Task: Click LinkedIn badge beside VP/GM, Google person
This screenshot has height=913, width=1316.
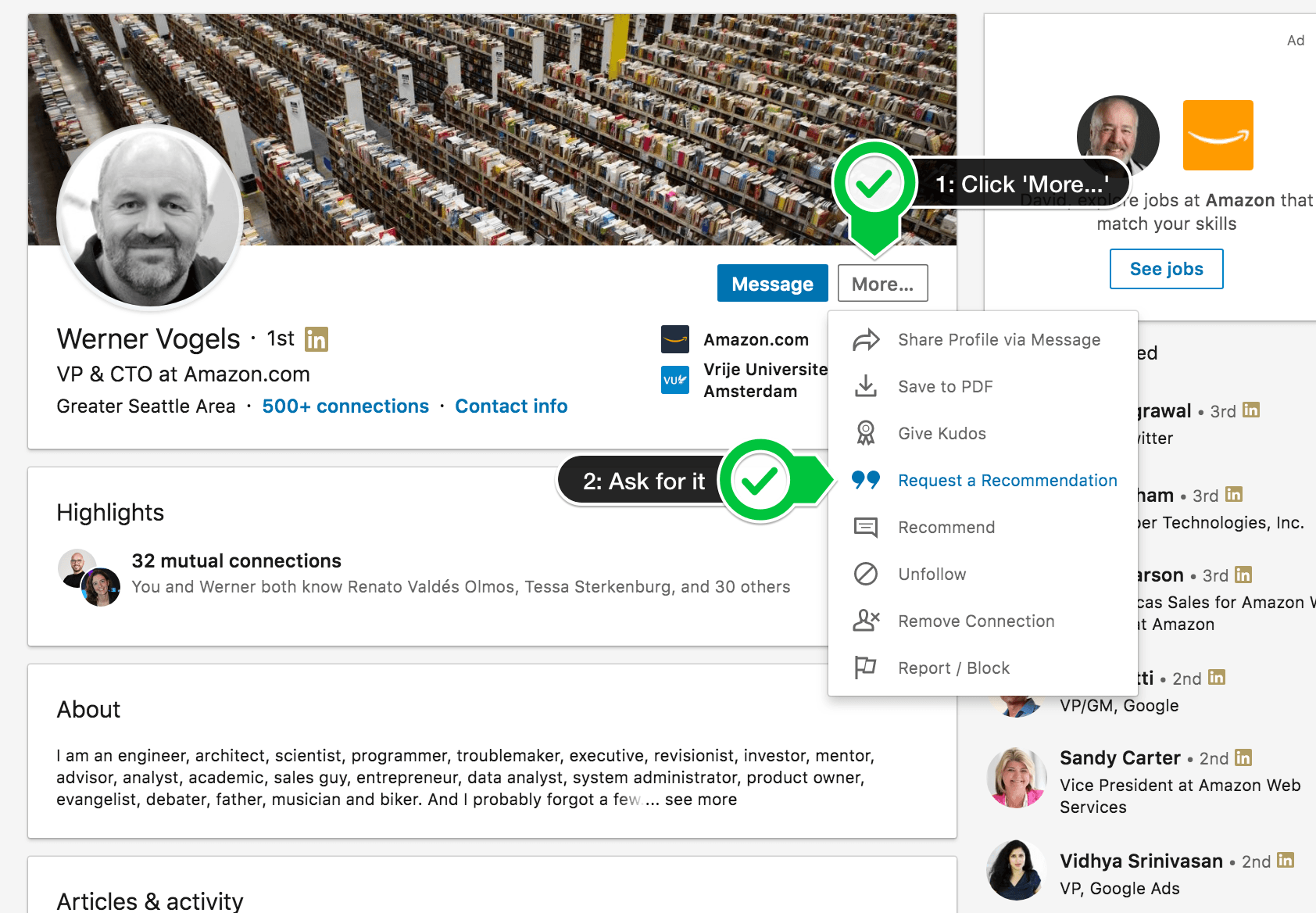Action: 1217,677
